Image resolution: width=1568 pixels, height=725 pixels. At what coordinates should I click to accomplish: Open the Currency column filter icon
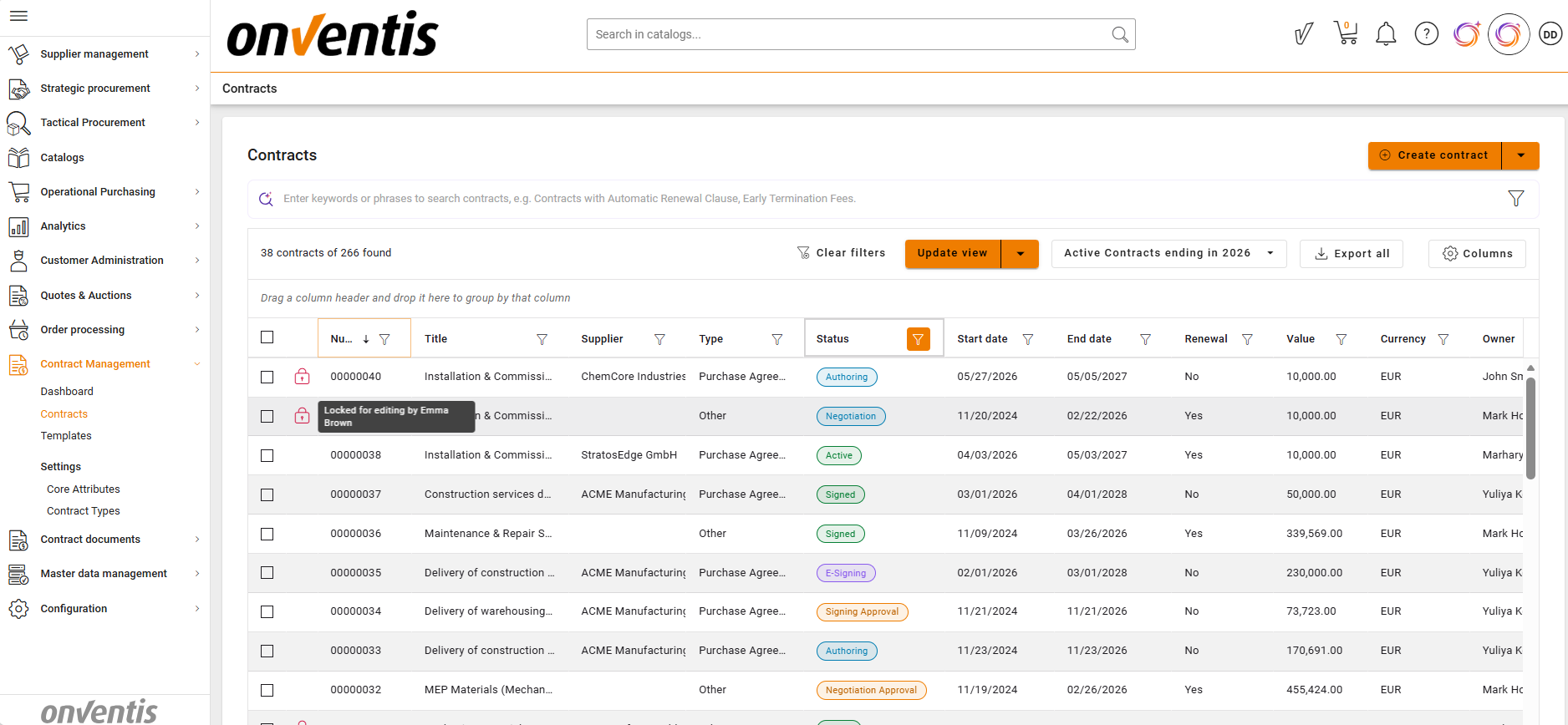pyautogui.click(x=1443, y=339)
